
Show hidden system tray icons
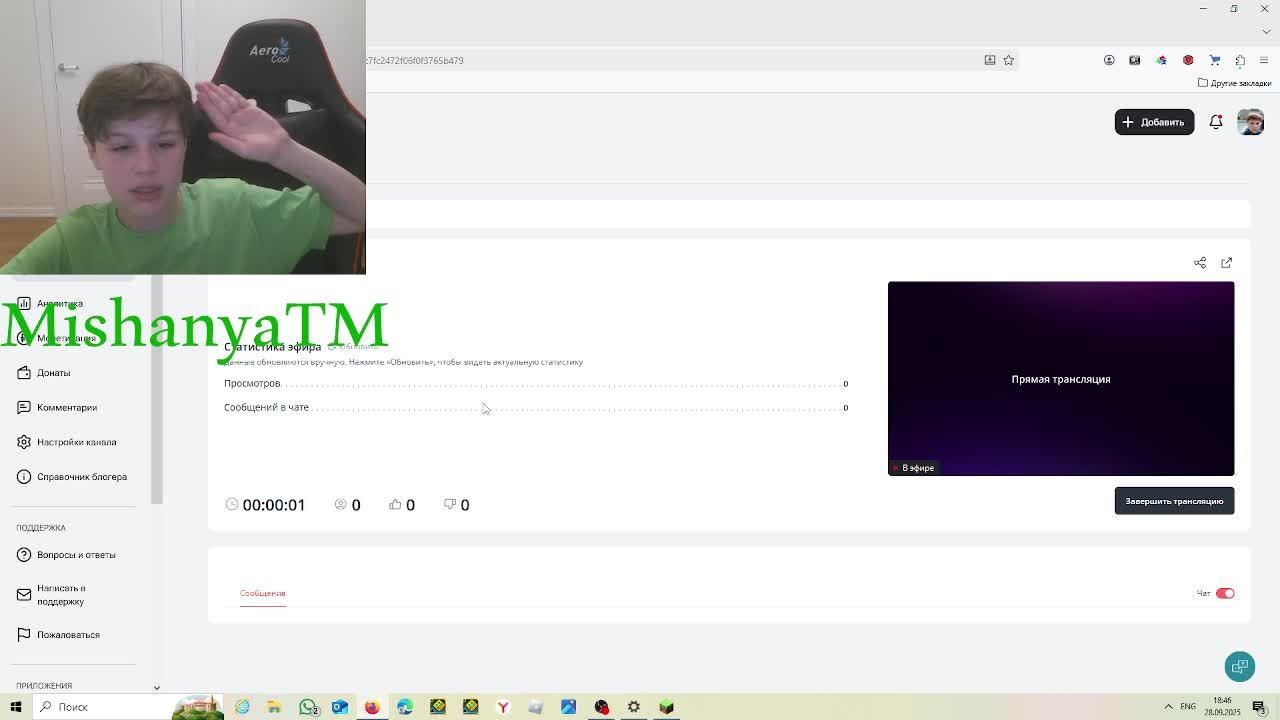click(1168, 707)
